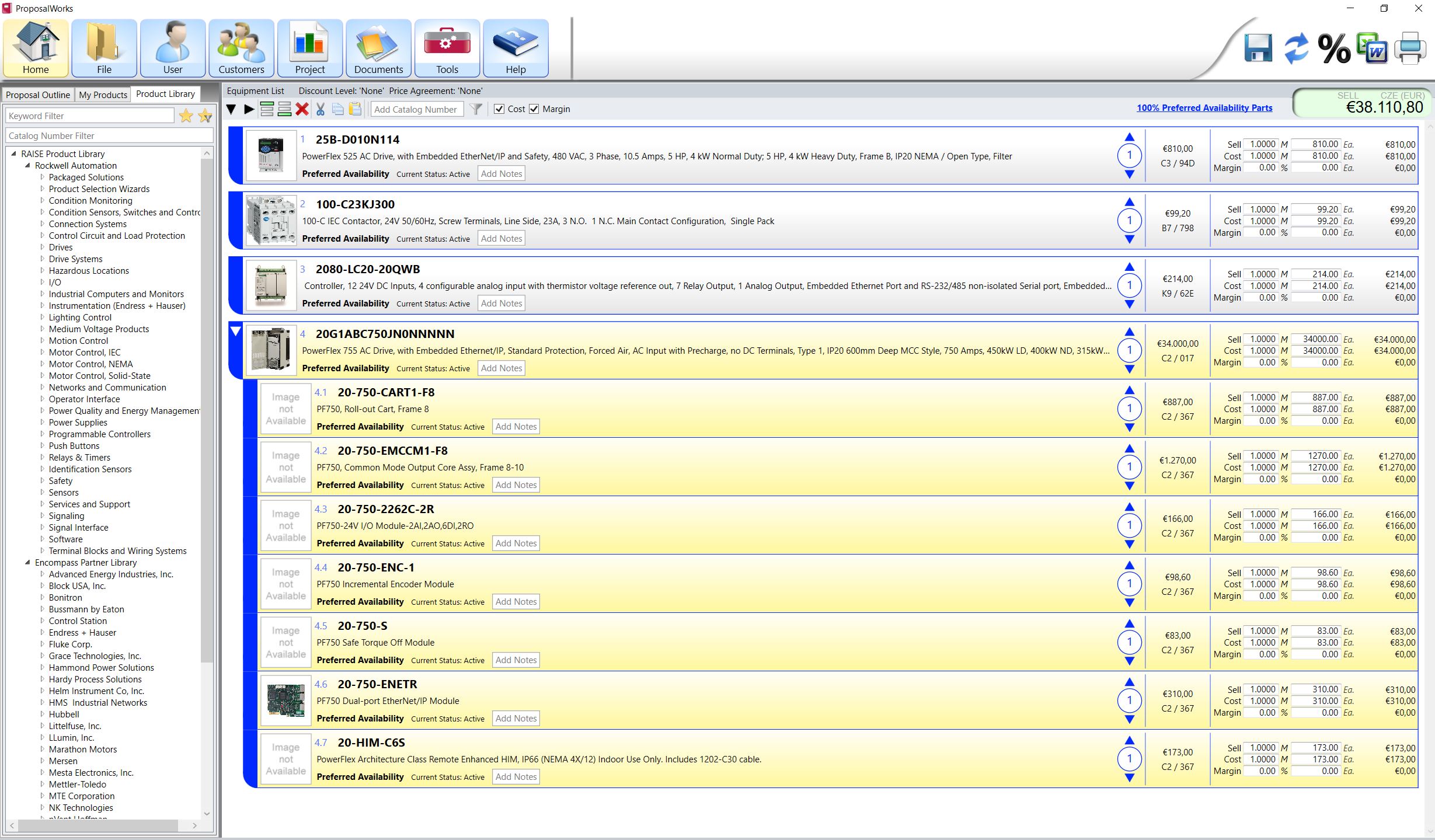Increase quantity of 20-750-ENETR

tap(1130, 682)
